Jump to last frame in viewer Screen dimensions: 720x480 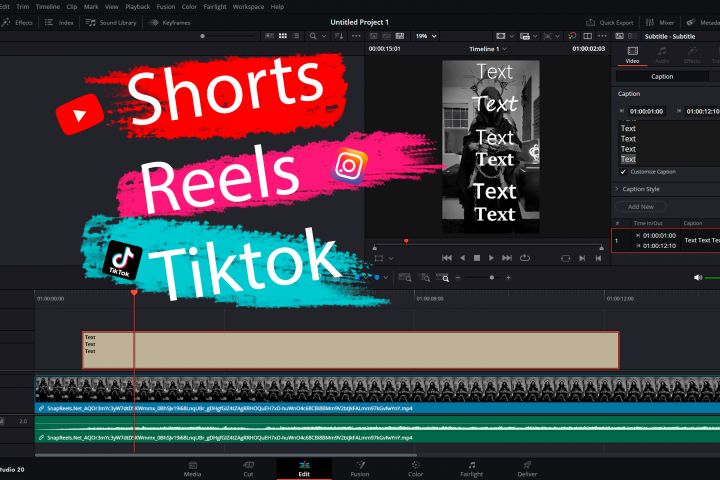[507, 258]
